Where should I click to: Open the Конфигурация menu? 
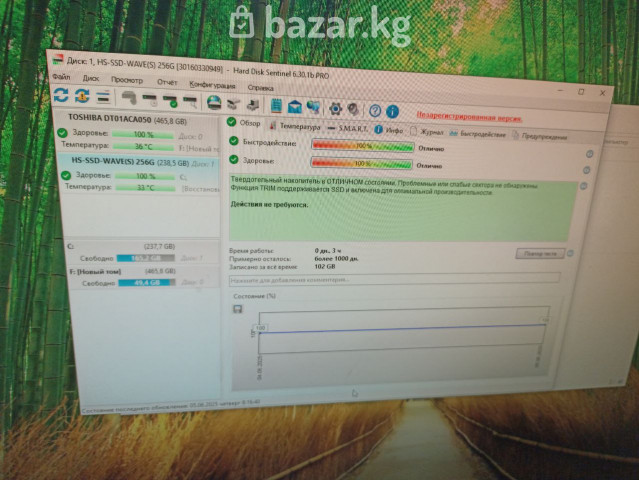211,85
